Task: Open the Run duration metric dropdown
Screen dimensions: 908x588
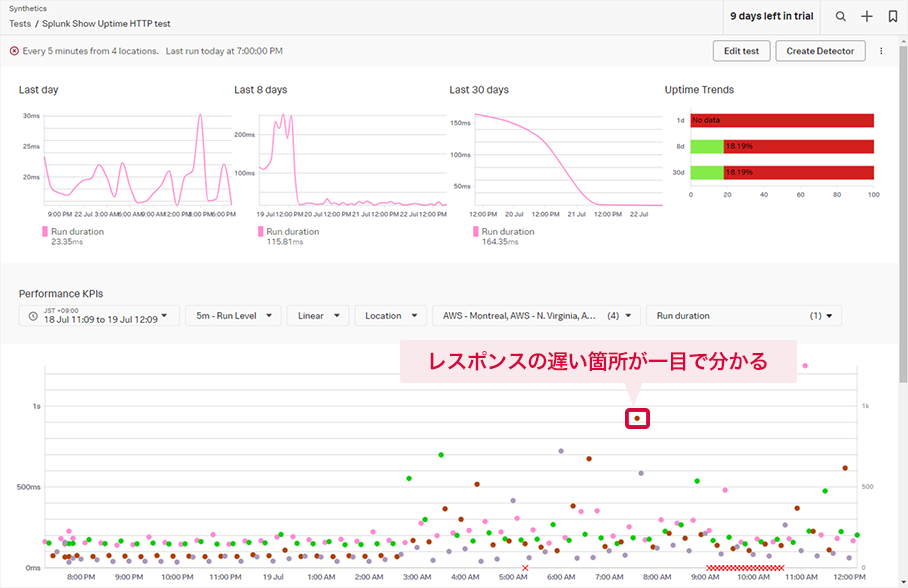Action: point(743,316)
